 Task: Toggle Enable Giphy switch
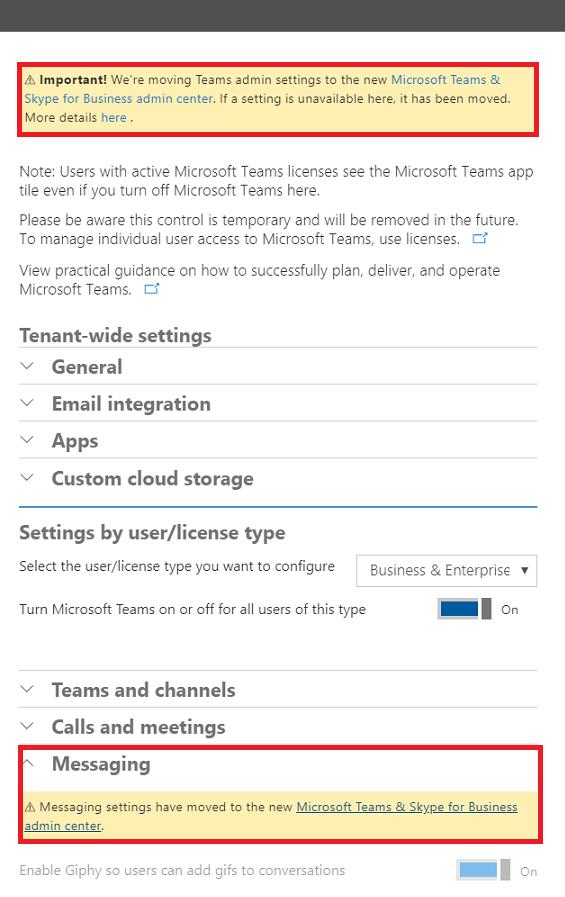(x=483, y=870)
